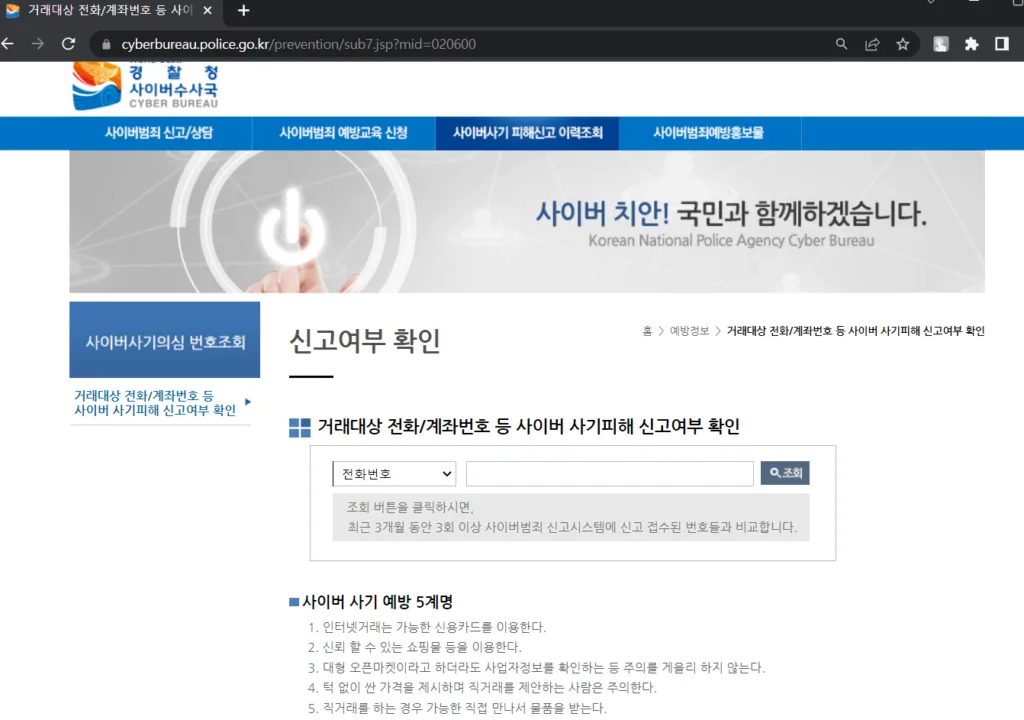
Task: Open a new tab with plus button
Action: [x=243, y=11]
